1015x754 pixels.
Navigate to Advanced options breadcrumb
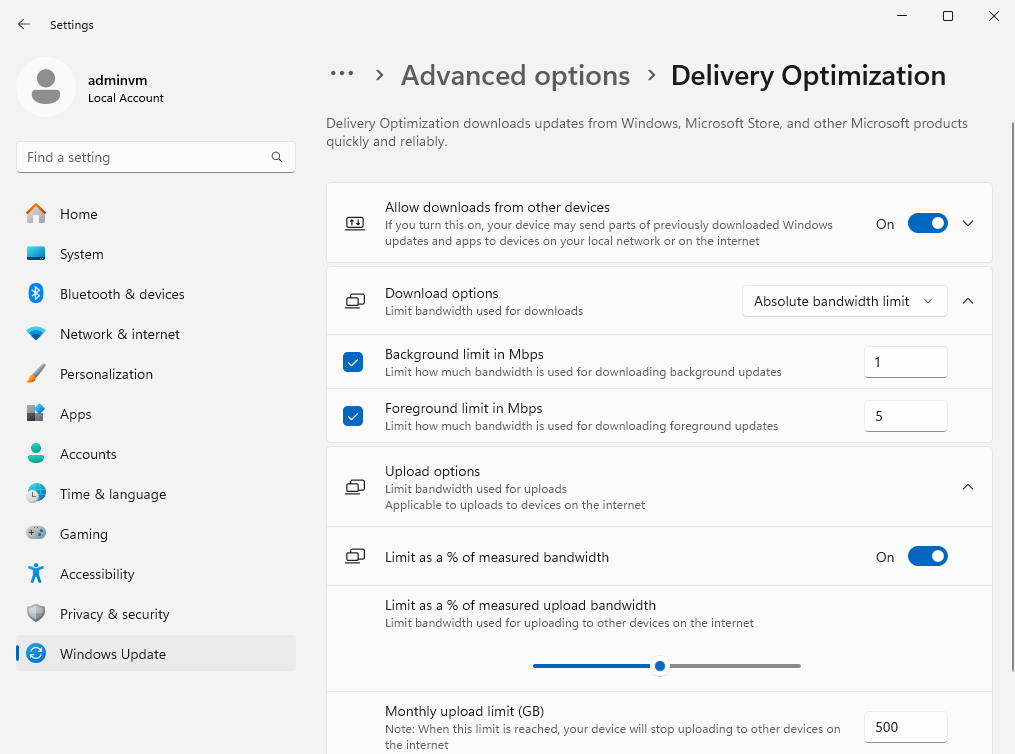point(515,76)
